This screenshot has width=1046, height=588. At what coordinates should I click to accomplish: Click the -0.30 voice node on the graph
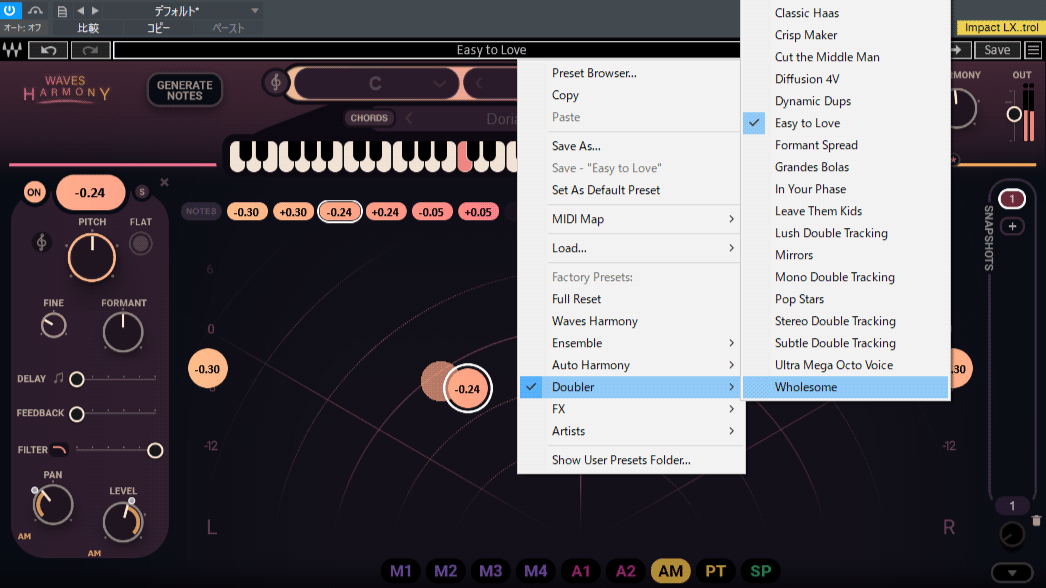click(207, 368)
